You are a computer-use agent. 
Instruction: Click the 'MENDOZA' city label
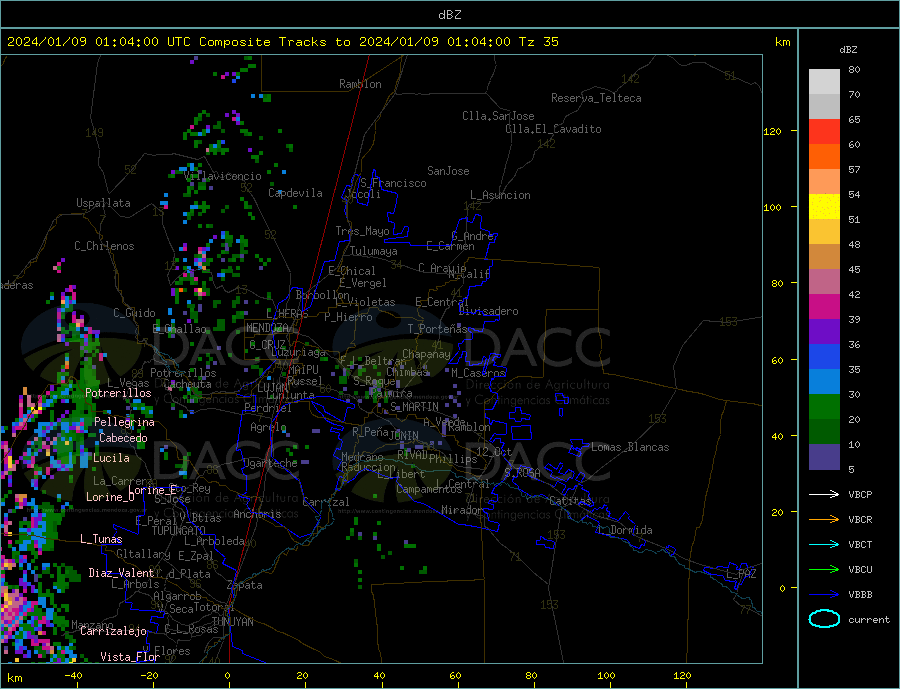[267, 328]
